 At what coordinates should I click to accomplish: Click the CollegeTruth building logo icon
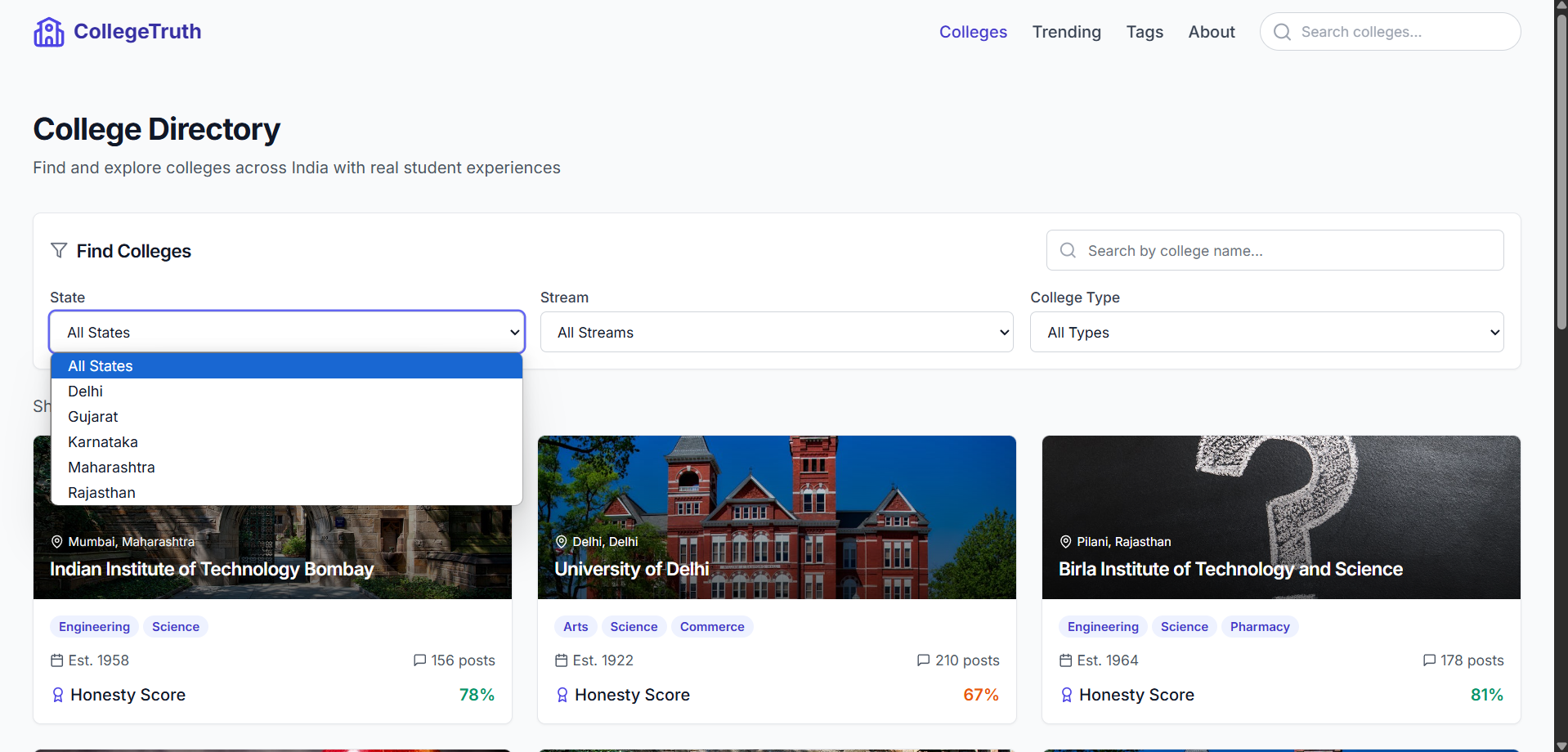click(x=48, y=32)
